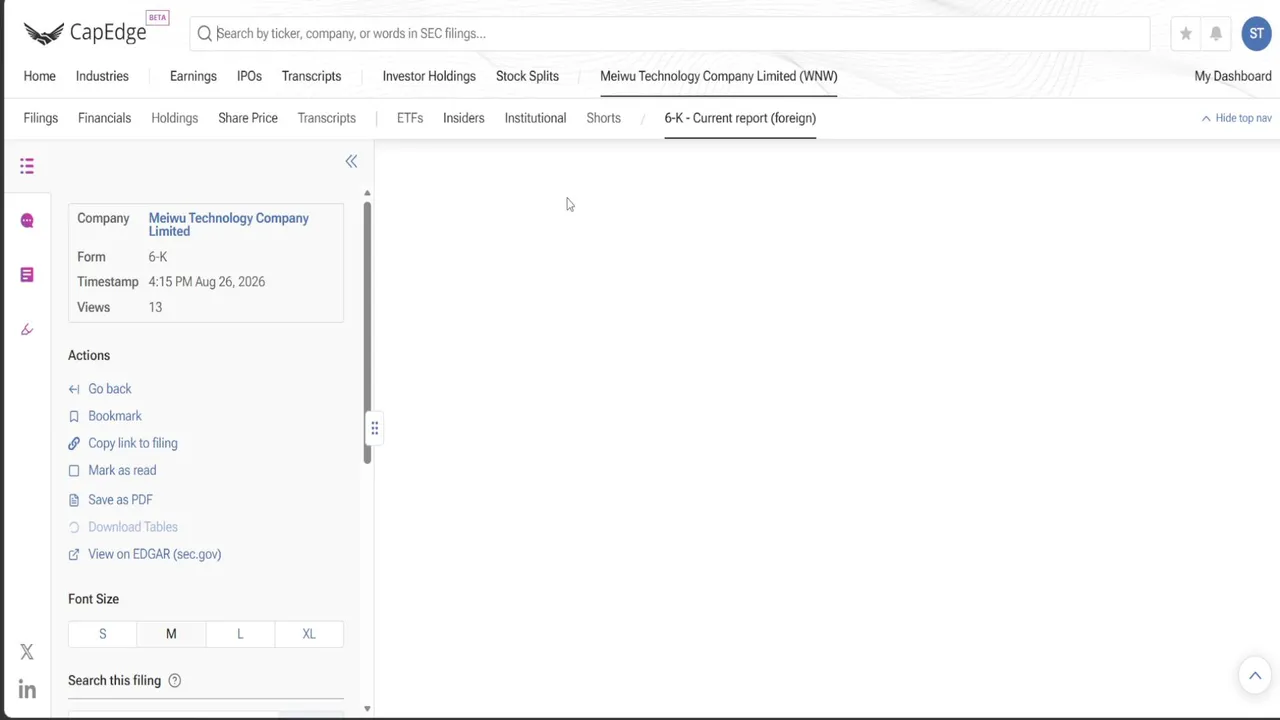Viewport: 1280px width, 720px height.
Task: Go to the Home menu item
Action: pos(40,76)
